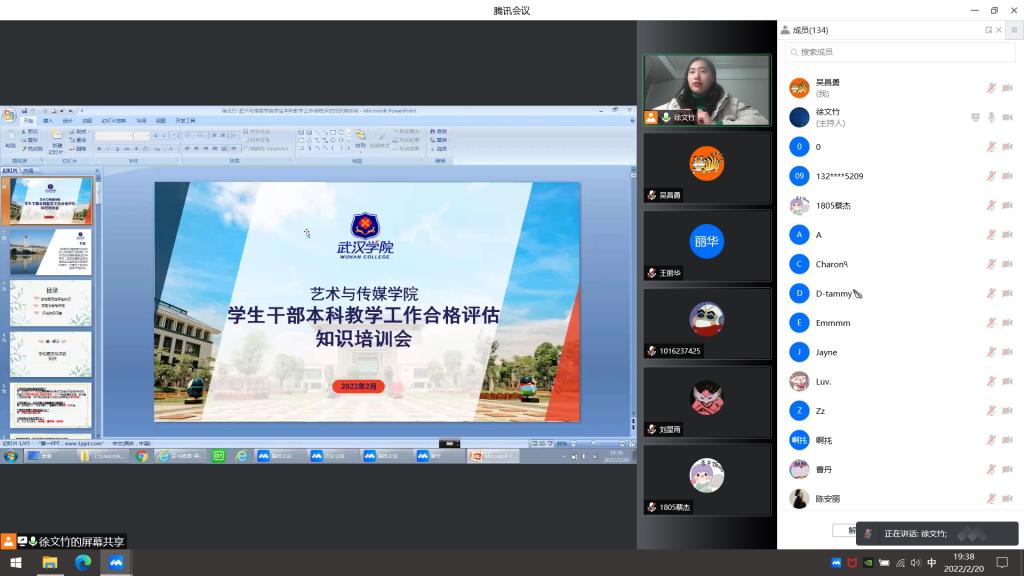
Task: Click the muted mic icon for Emmmm
Action: tap(991, 323)
